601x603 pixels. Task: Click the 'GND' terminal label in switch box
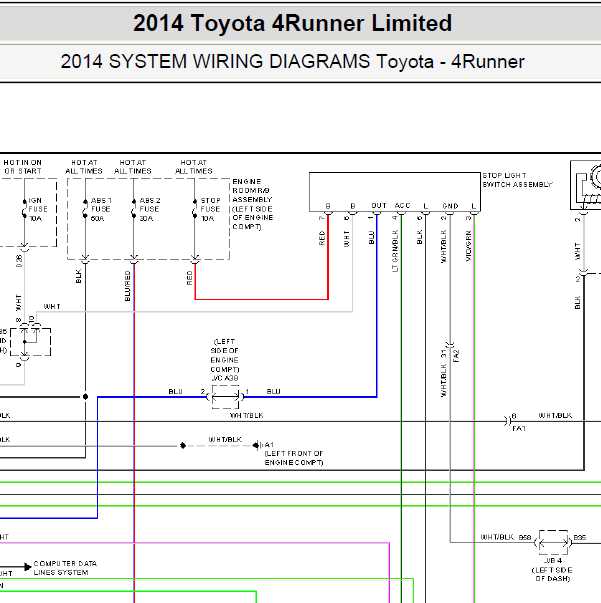450,206
